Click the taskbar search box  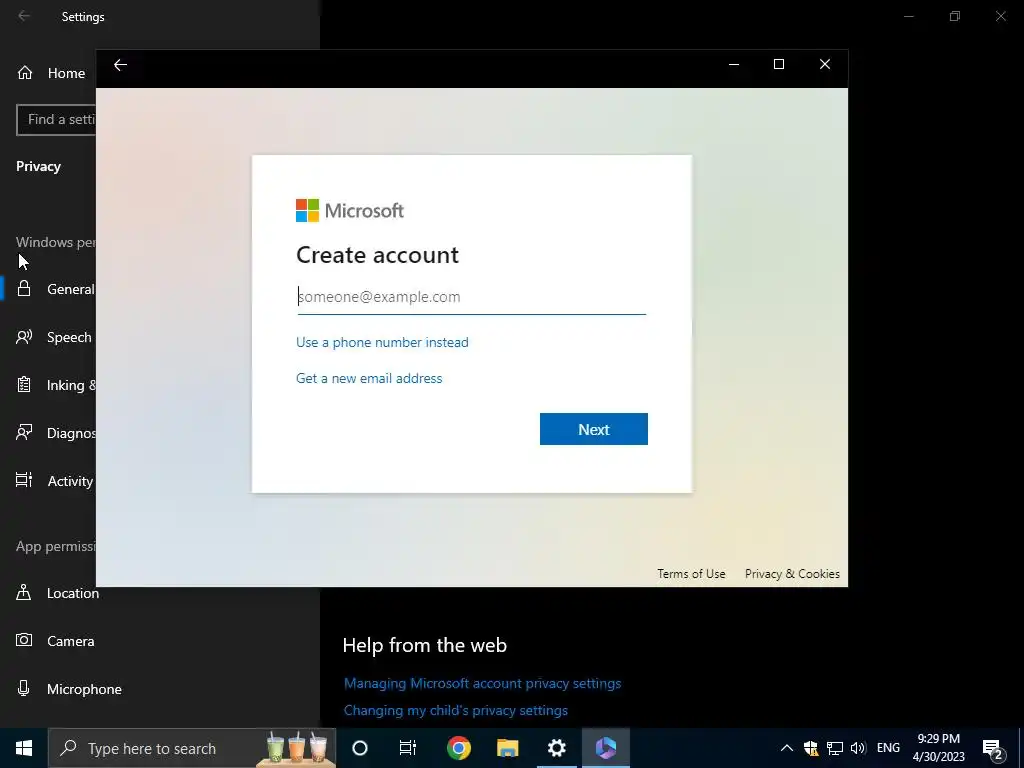pyautogui.click(x=192, y=748)
